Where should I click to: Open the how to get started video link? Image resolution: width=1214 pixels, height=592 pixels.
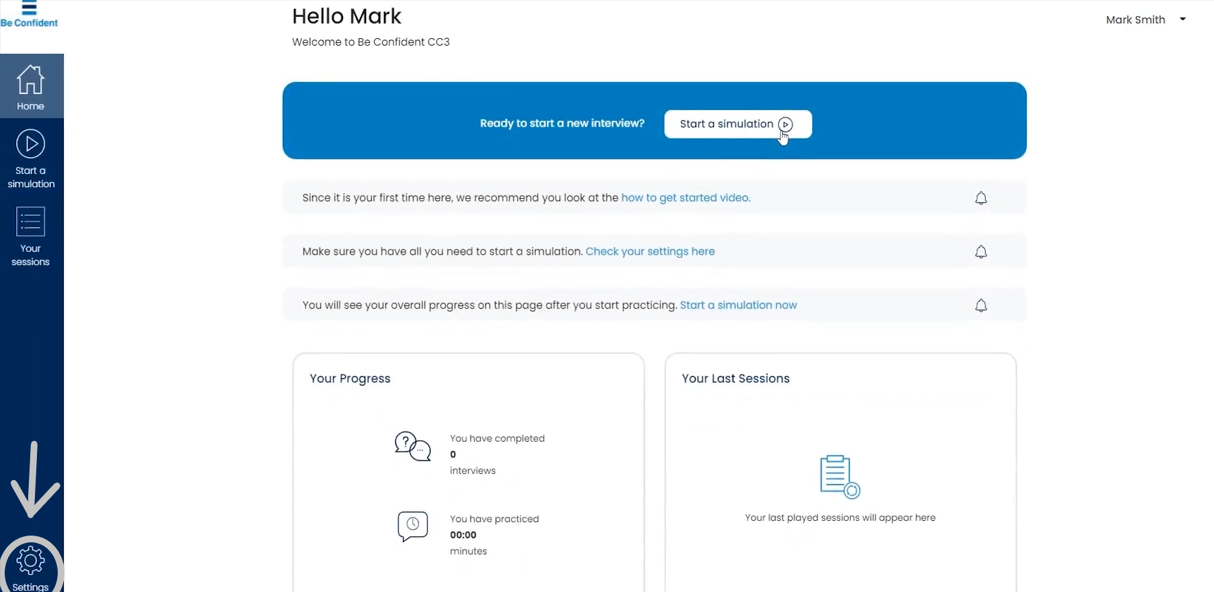click(x=685, y=198)
